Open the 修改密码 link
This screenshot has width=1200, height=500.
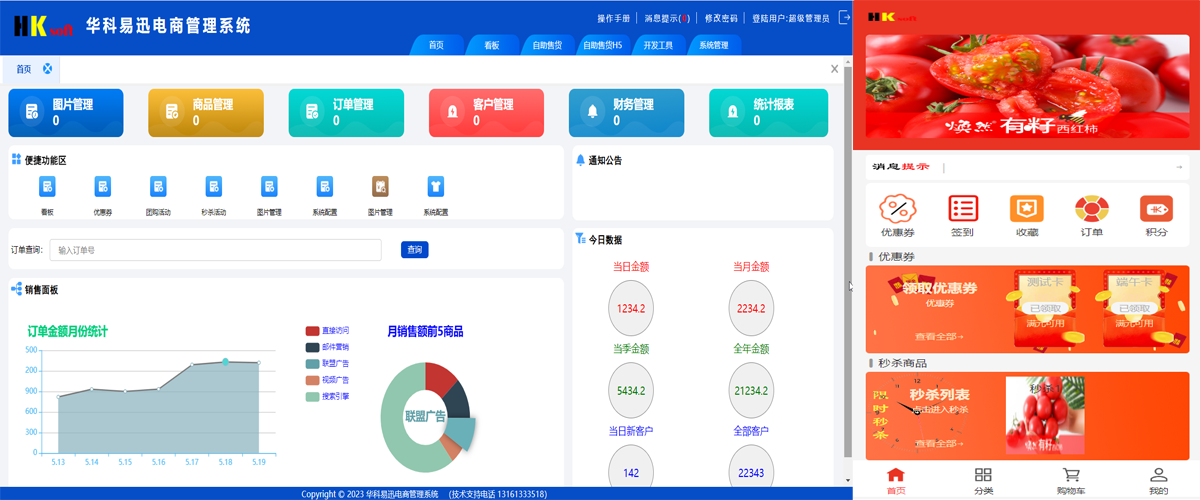[721, 18]
